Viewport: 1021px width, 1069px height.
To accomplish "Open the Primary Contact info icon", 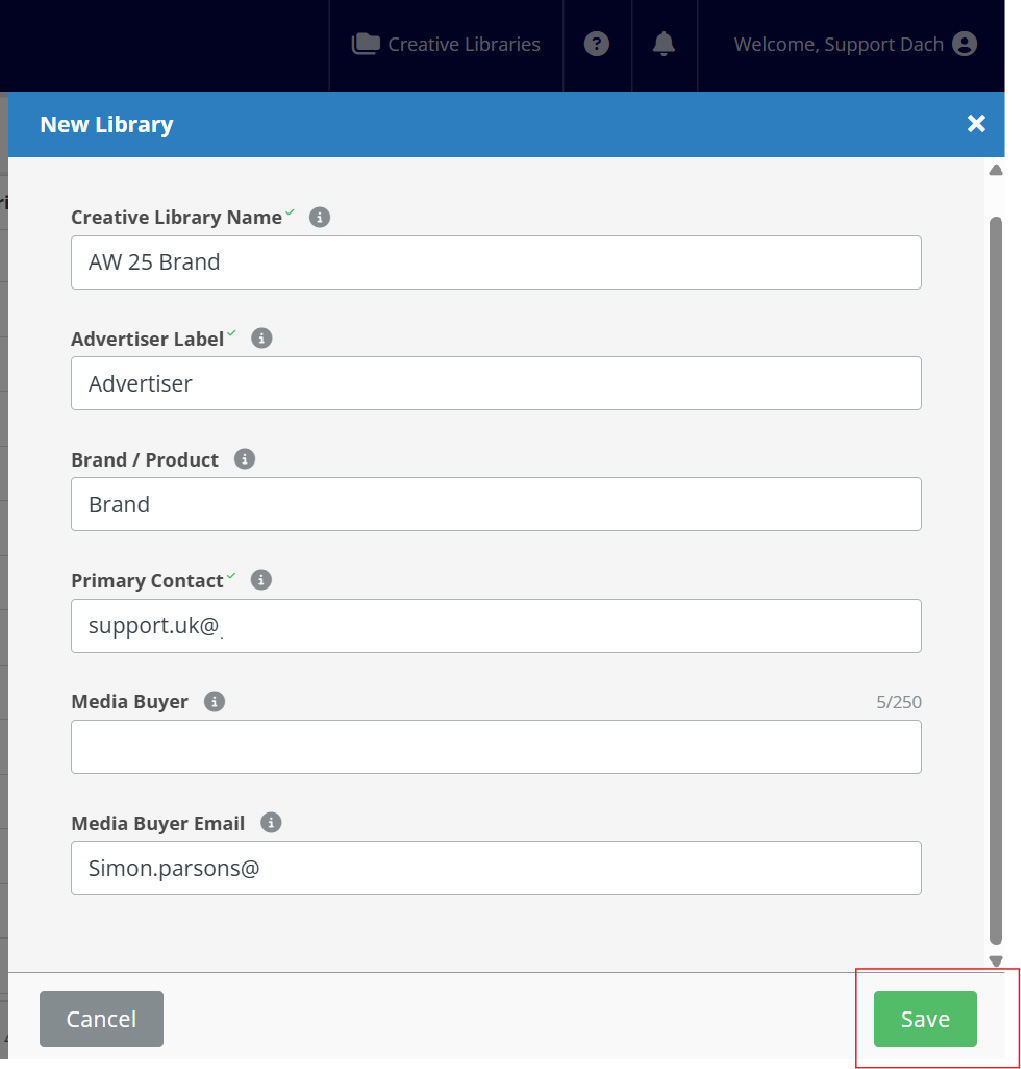I will click(261, 579).
